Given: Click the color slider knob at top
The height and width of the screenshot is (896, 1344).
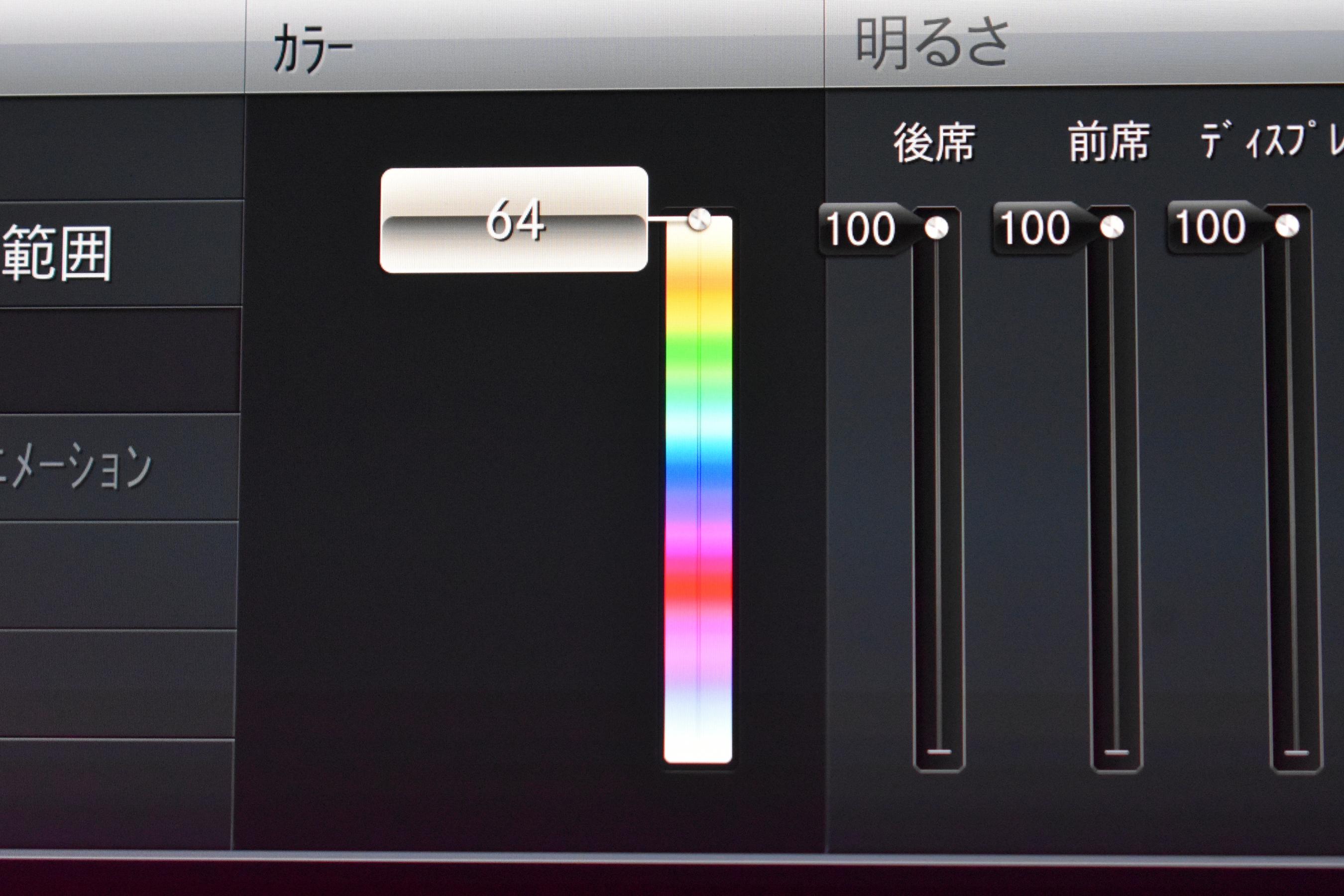Looking at the screenshot, I should [698, 219].
